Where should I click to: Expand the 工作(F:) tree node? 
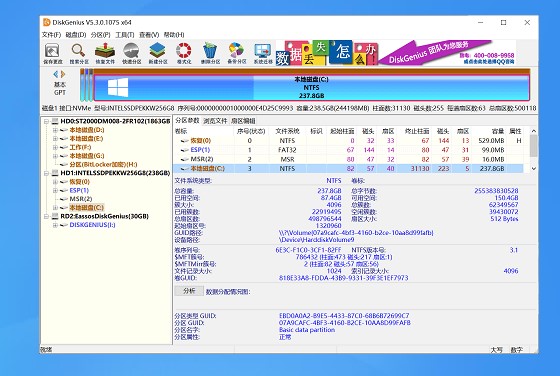(x=55, y=147)
